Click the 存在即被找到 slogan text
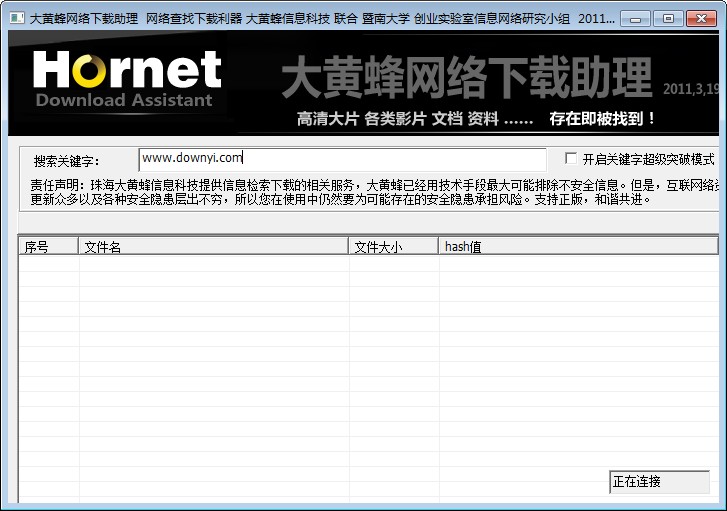The height and width of the screenshot is (511, 727). pyautogui.click(x=602, y=119)
